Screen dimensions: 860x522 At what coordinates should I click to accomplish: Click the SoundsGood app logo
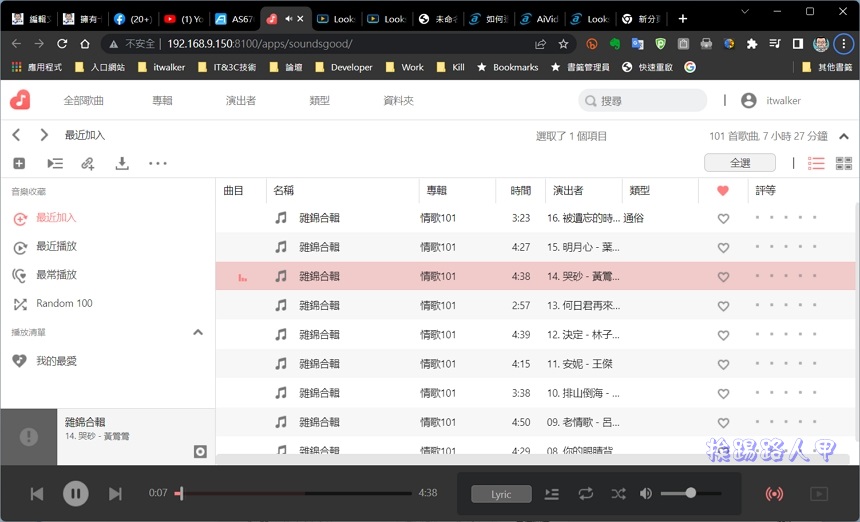20,100
